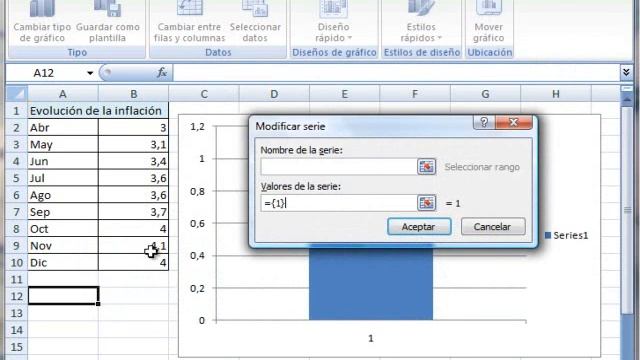Click cell containing 'Oct'
The height and width of the screenshot is (360, 640).
(63, 229)
